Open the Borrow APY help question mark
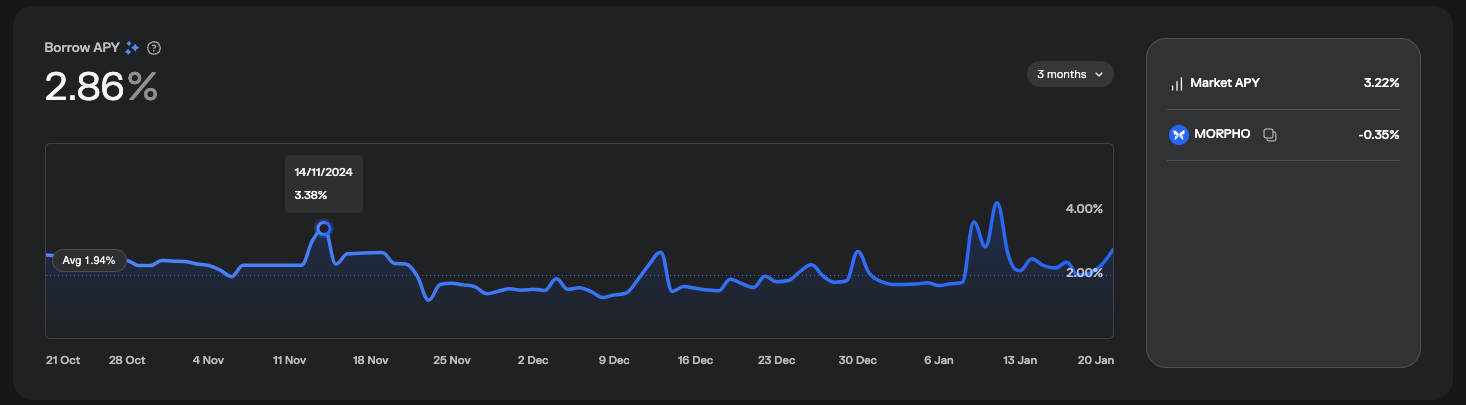 [x=154, y=48]
